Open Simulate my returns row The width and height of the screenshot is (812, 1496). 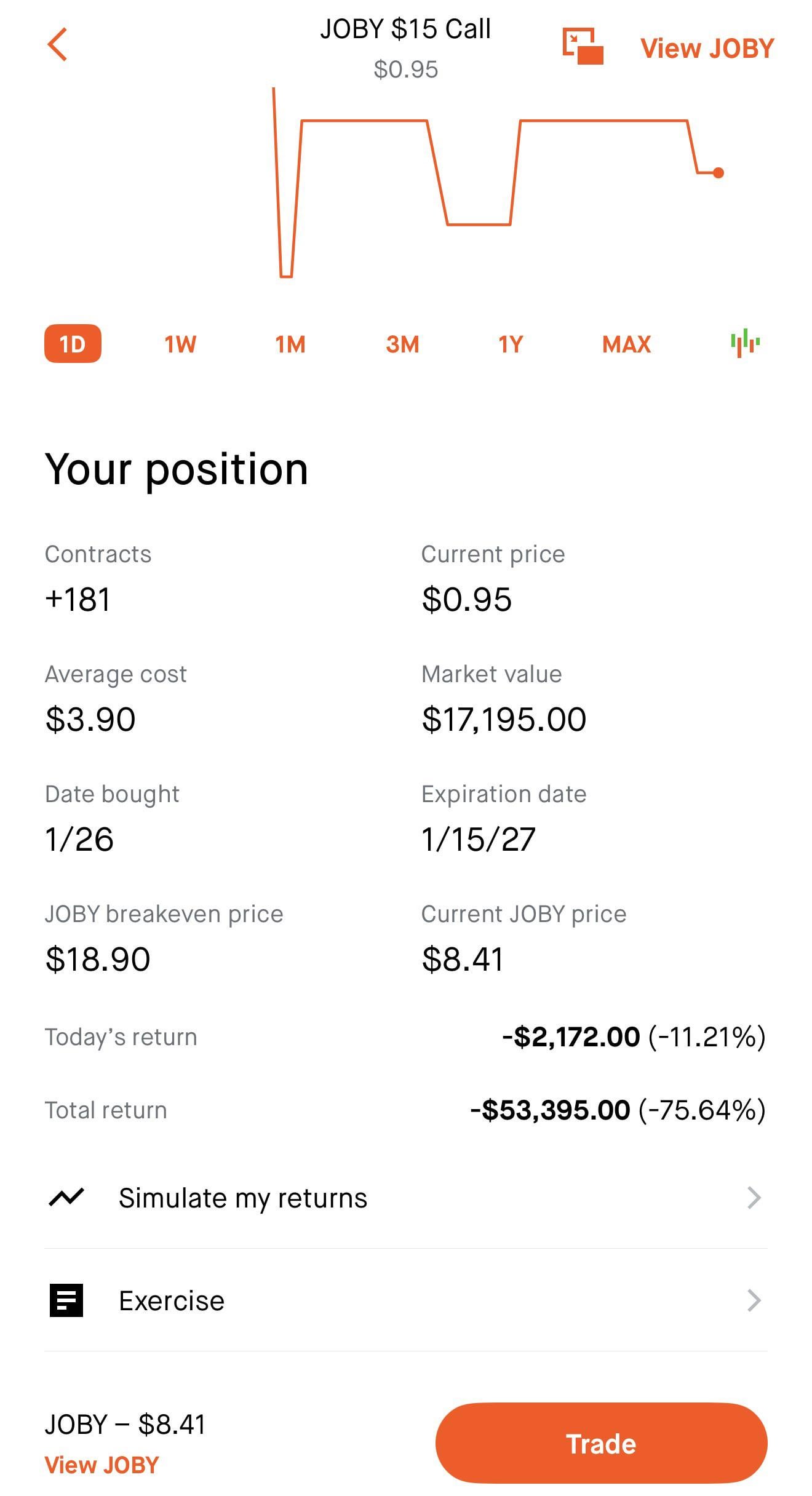coord(243,1198)
